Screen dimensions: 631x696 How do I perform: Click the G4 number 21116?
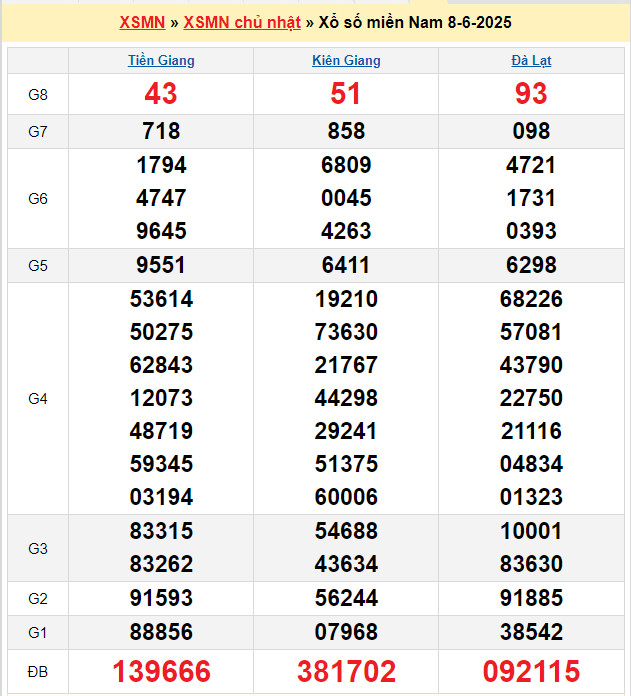[531, 431]
